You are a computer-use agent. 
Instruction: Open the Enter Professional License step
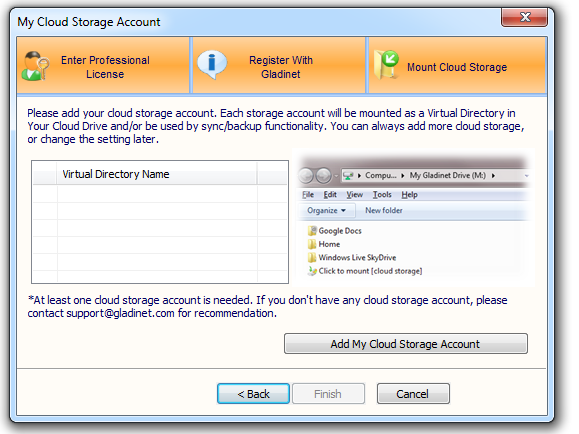(x=103, y=65)
